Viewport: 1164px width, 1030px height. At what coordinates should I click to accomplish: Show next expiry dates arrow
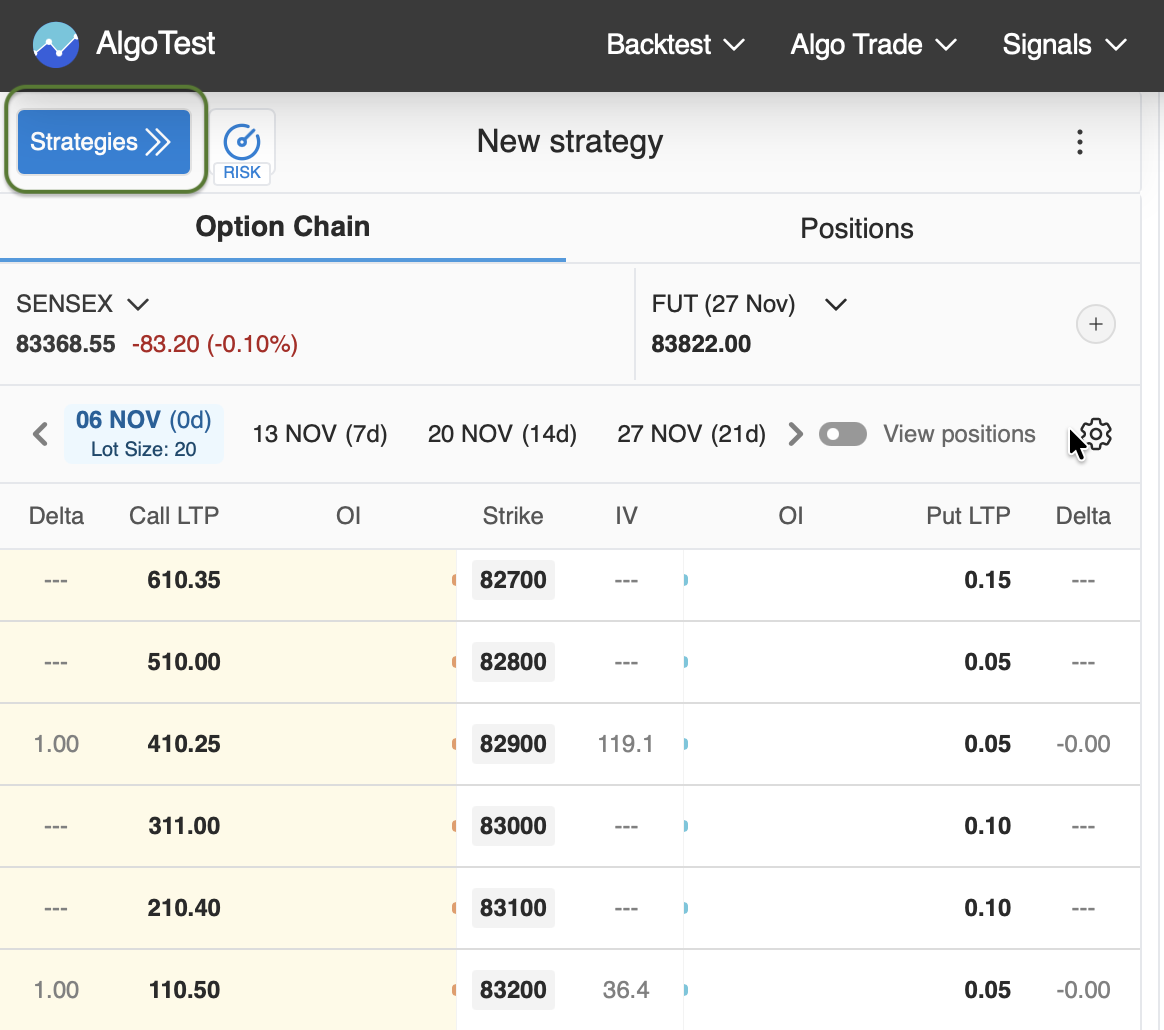(795, 434)
